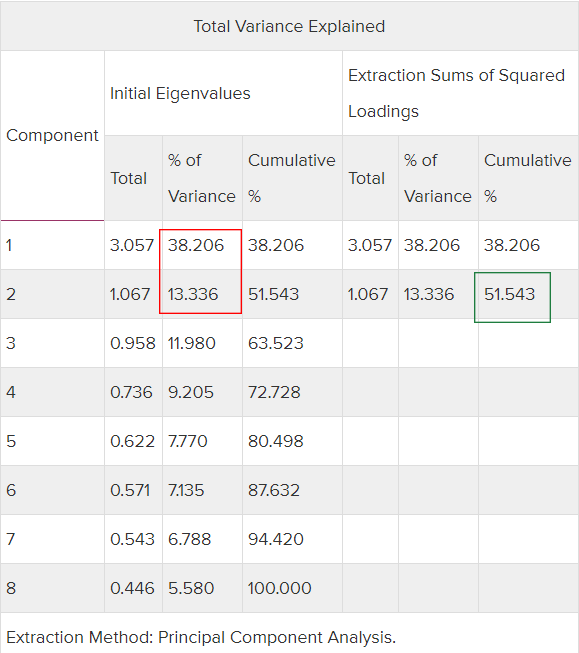
Task: Select variance value 6.788
Action: [x=190, y=539]
